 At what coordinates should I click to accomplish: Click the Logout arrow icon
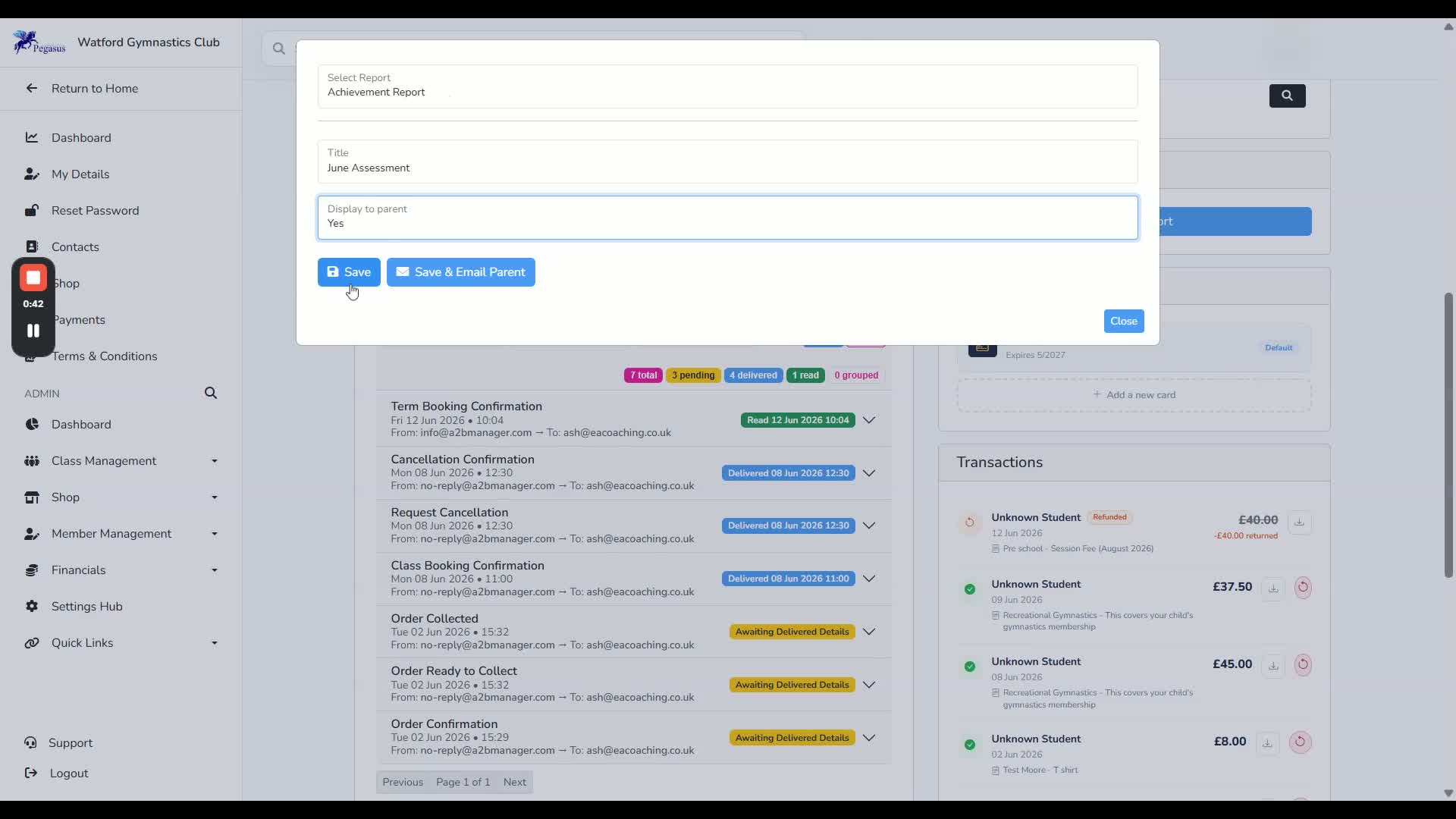tap(30, 773)
